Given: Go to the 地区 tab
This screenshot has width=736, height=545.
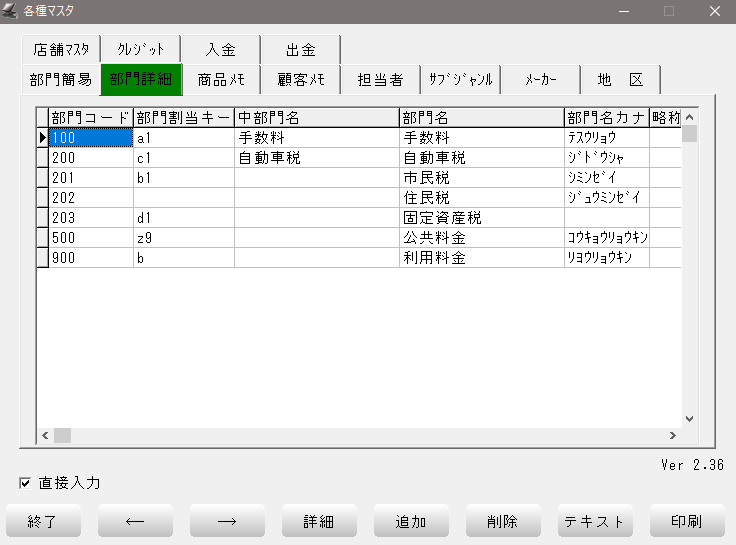Looking at the screenshot, I should click(620, 80).
